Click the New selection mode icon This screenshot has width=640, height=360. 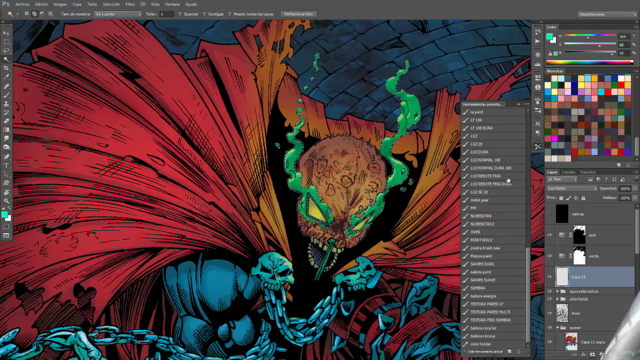[27, 14]
